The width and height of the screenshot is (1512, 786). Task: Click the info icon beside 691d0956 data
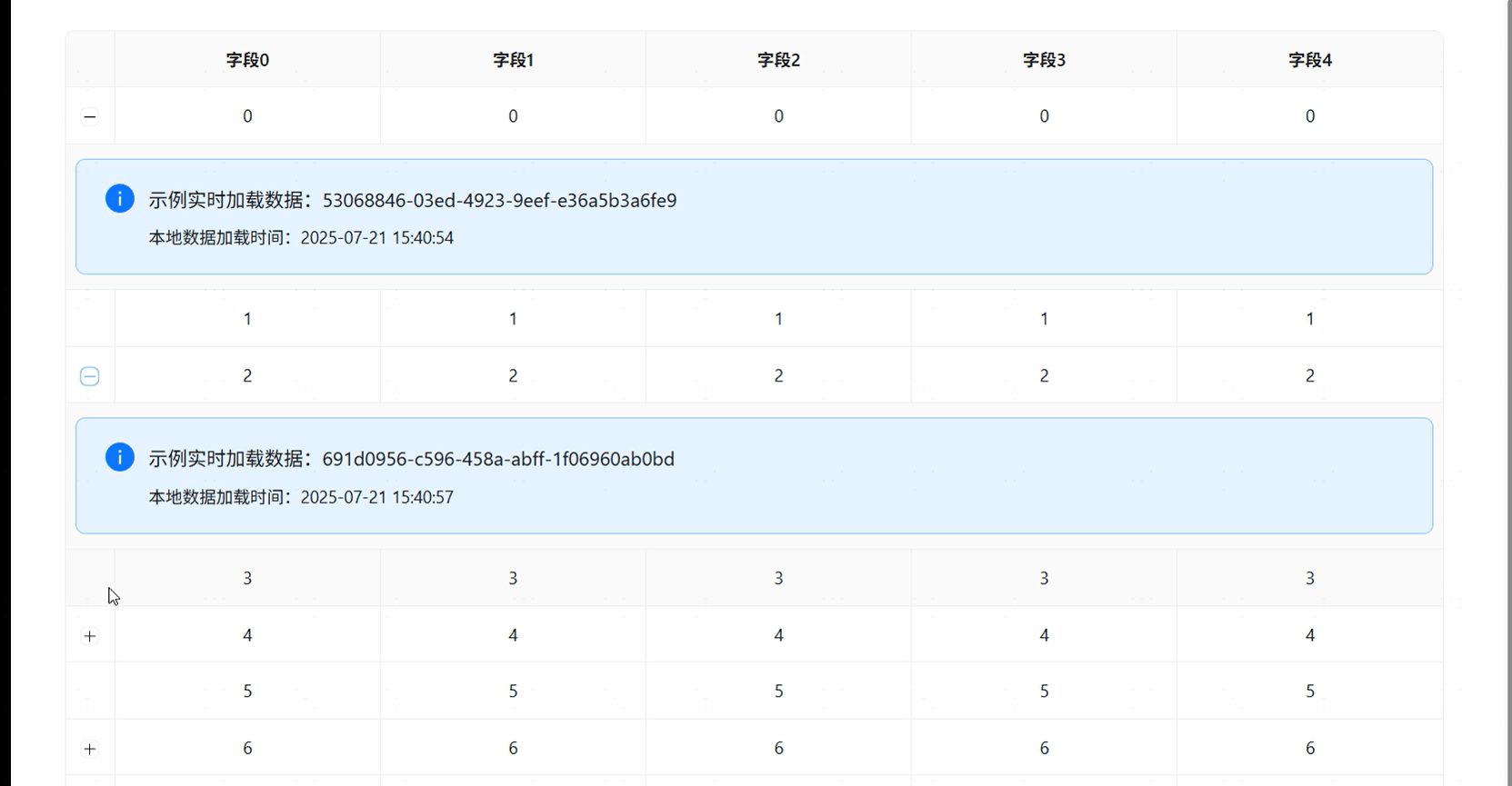coord(120,457)
